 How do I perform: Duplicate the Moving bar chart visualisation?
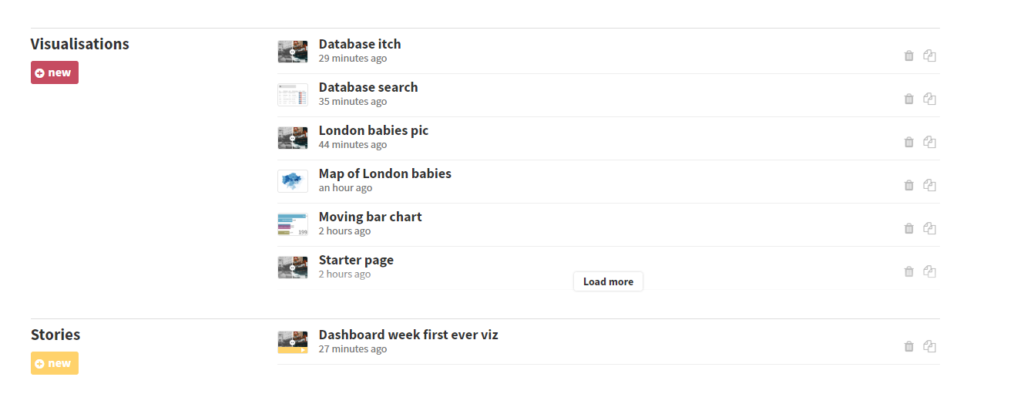(x=930, y=228)
